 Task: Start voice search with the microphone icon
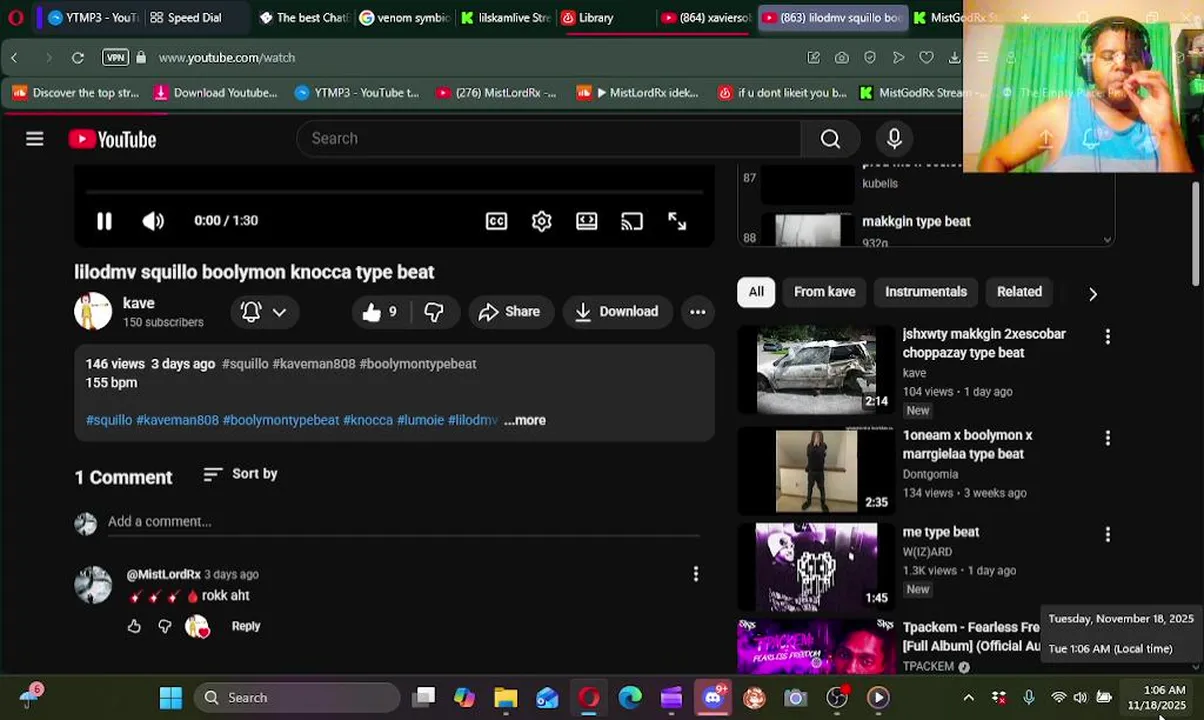(x=894, y=139)
